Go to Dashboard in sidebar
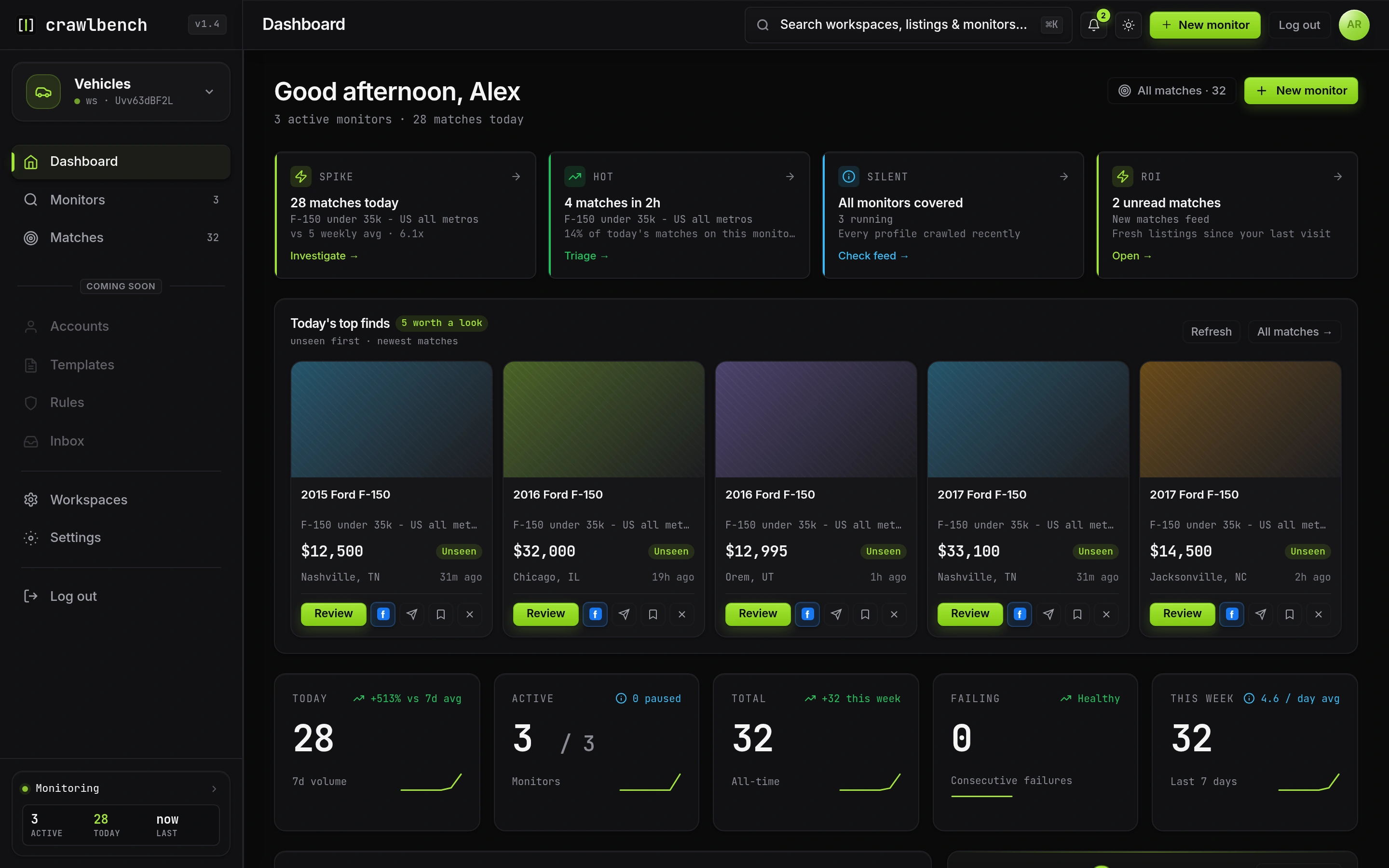The height and width of the screenshot is (868, 1389). tap(121, 162)
